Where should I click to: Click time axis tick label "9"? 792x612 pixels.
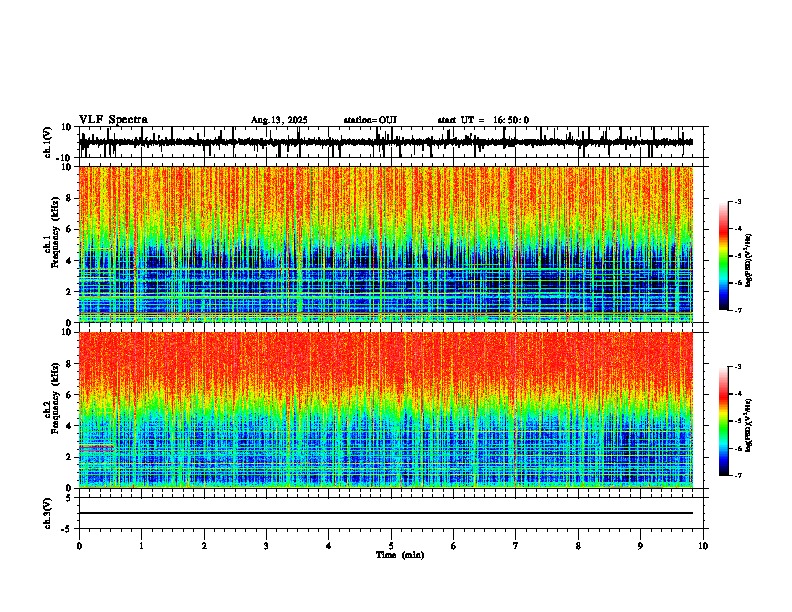tap(640, 546)
